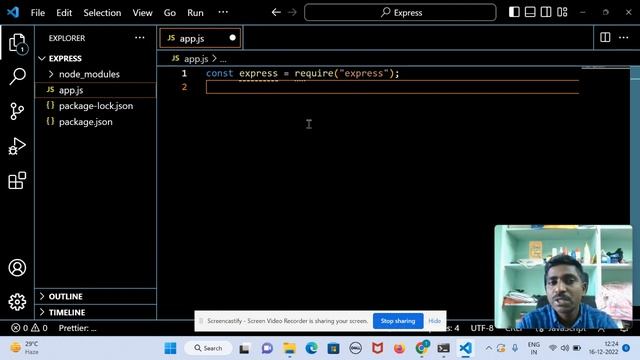Image resolution: width=640 pixels, height=360 pixels.
Task: Go forward with the right arrow
Action: 292,12
